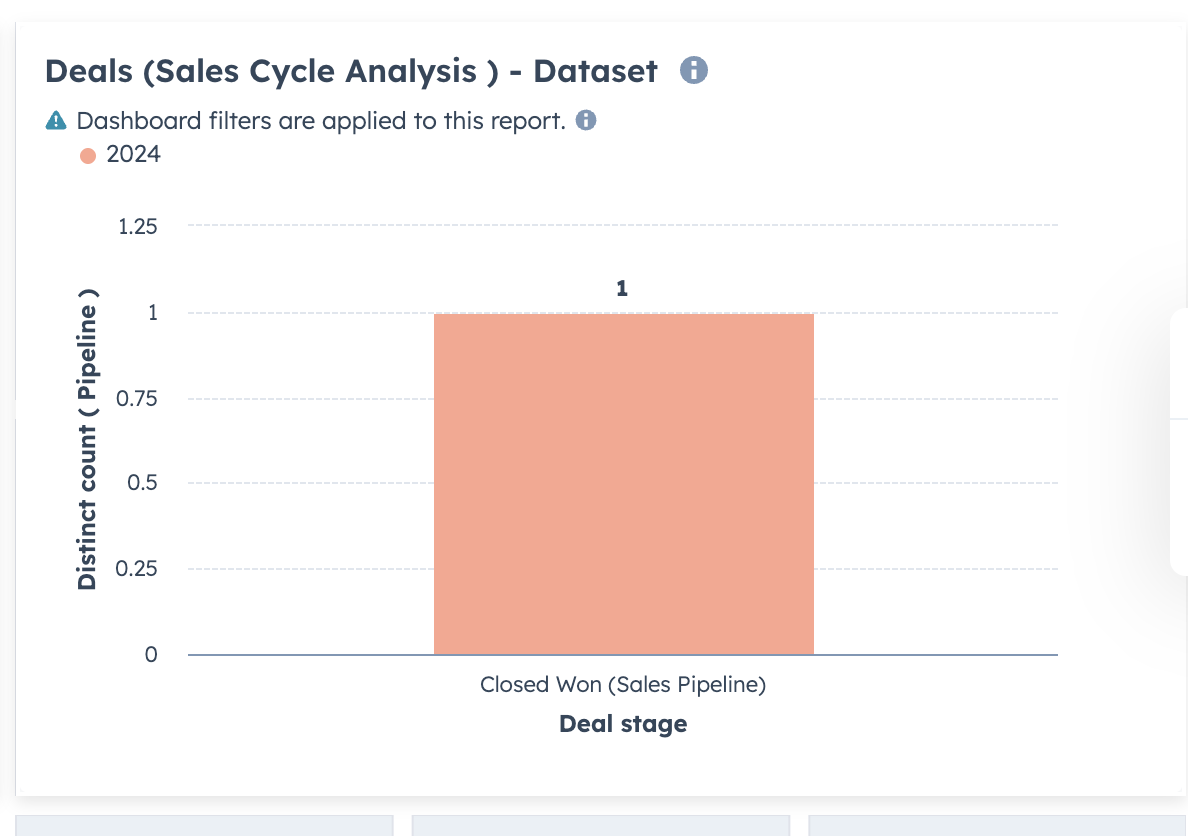
Task: Click the info icon beside the report title
Action: (693, 70)
